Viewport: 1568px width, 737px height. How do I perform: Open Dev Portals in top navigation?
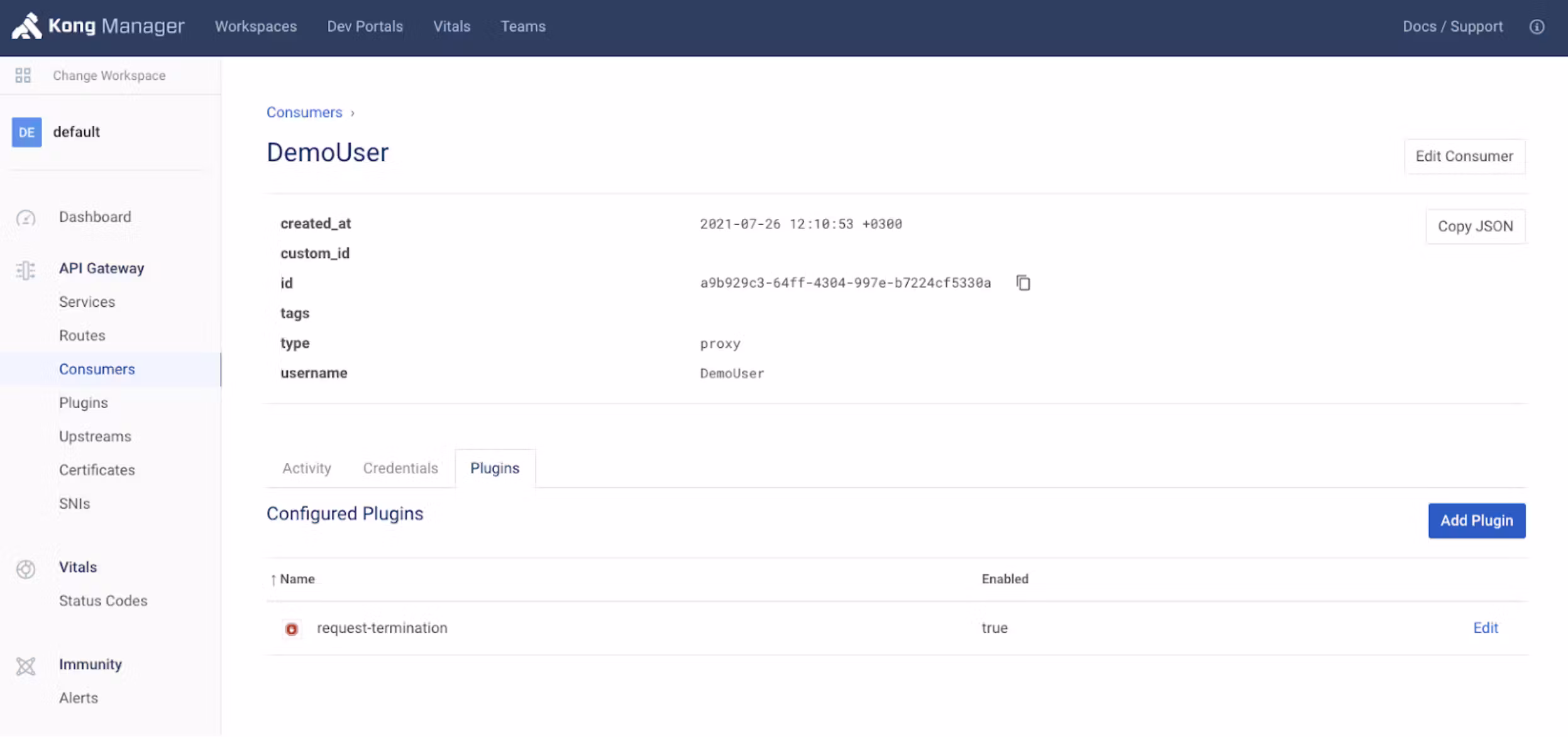tap(365, 26)
